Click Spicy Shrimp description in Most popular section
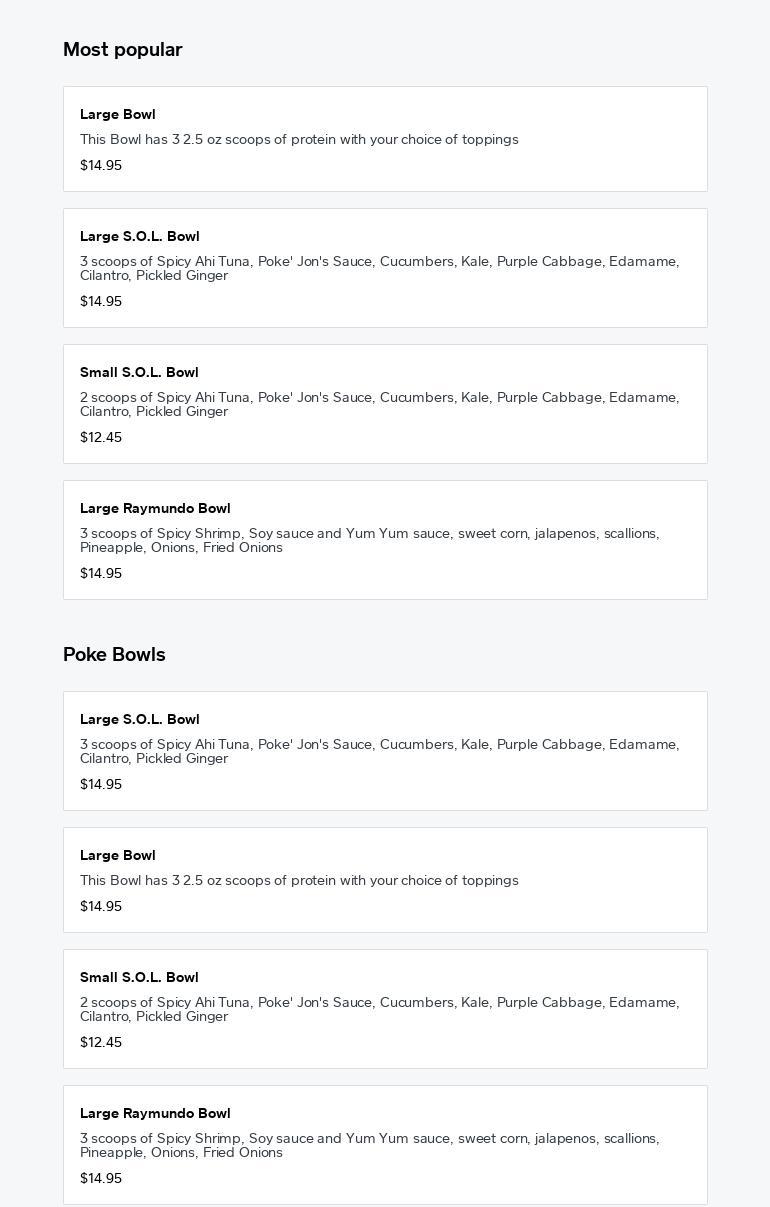Viewport: 770px width, 1207px height. [x=369, y=540]
